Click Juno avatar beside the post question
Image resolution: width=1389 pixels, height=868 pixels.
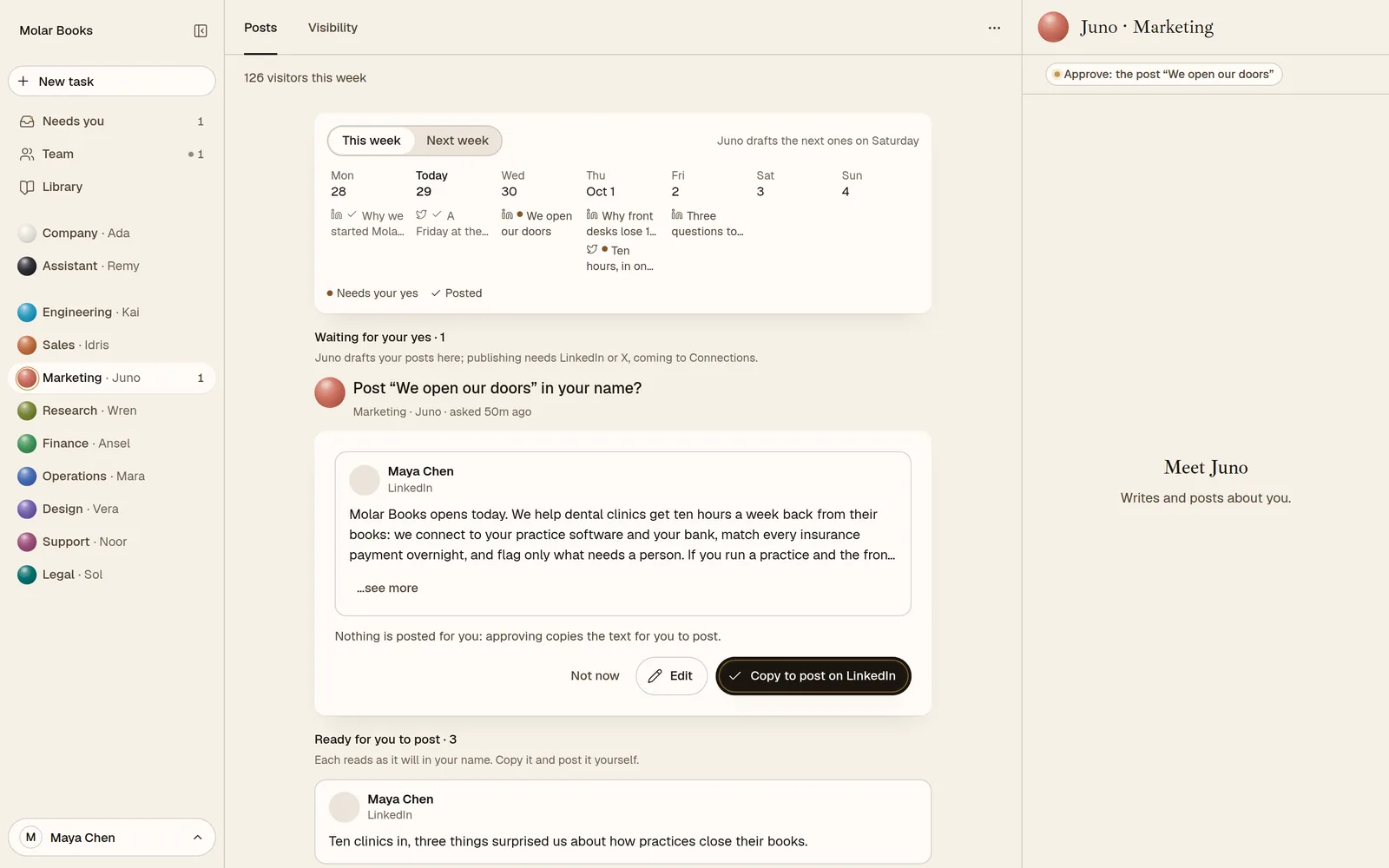click(330, 392)
